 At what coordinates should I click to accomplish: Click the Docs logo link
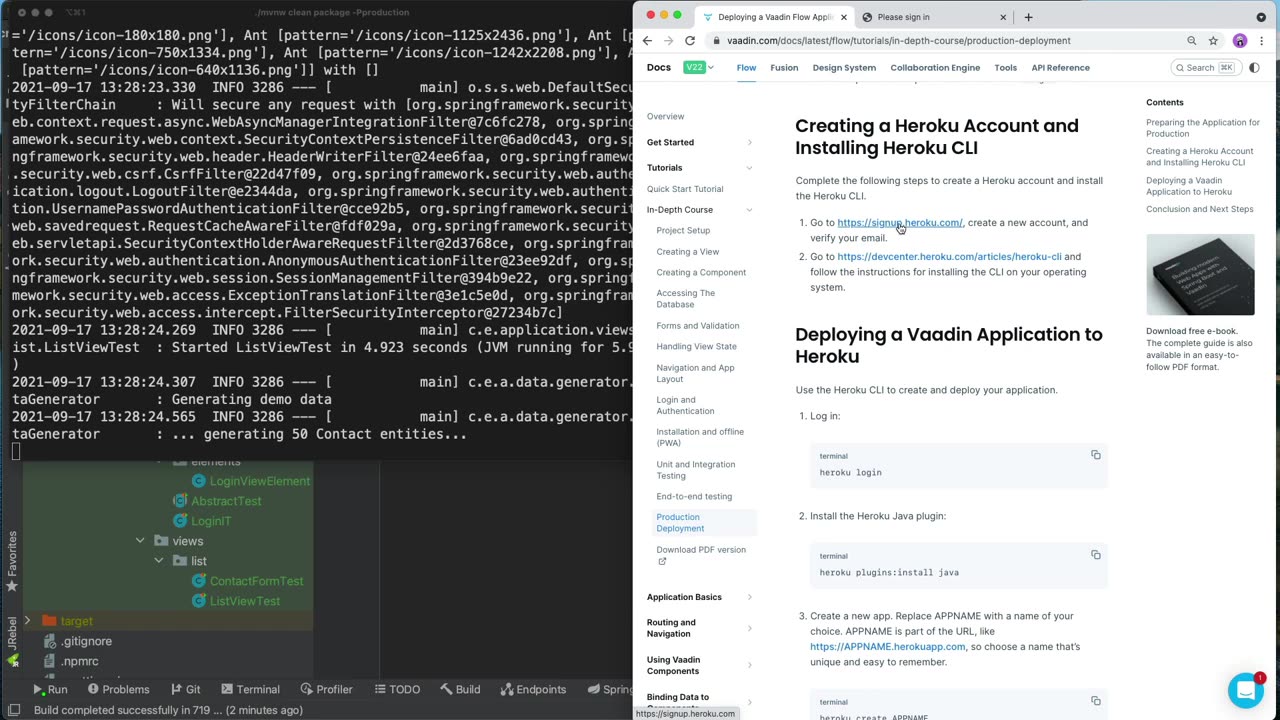659,68
